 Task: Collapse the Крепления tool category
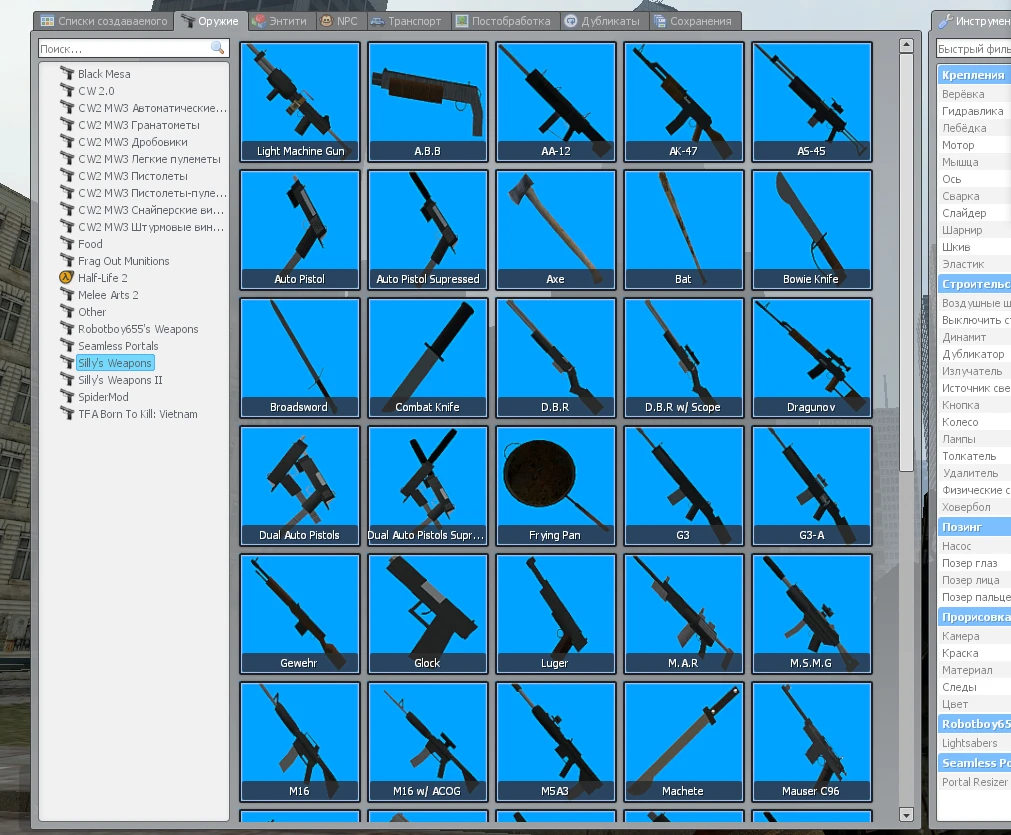[x=973, y=75]
